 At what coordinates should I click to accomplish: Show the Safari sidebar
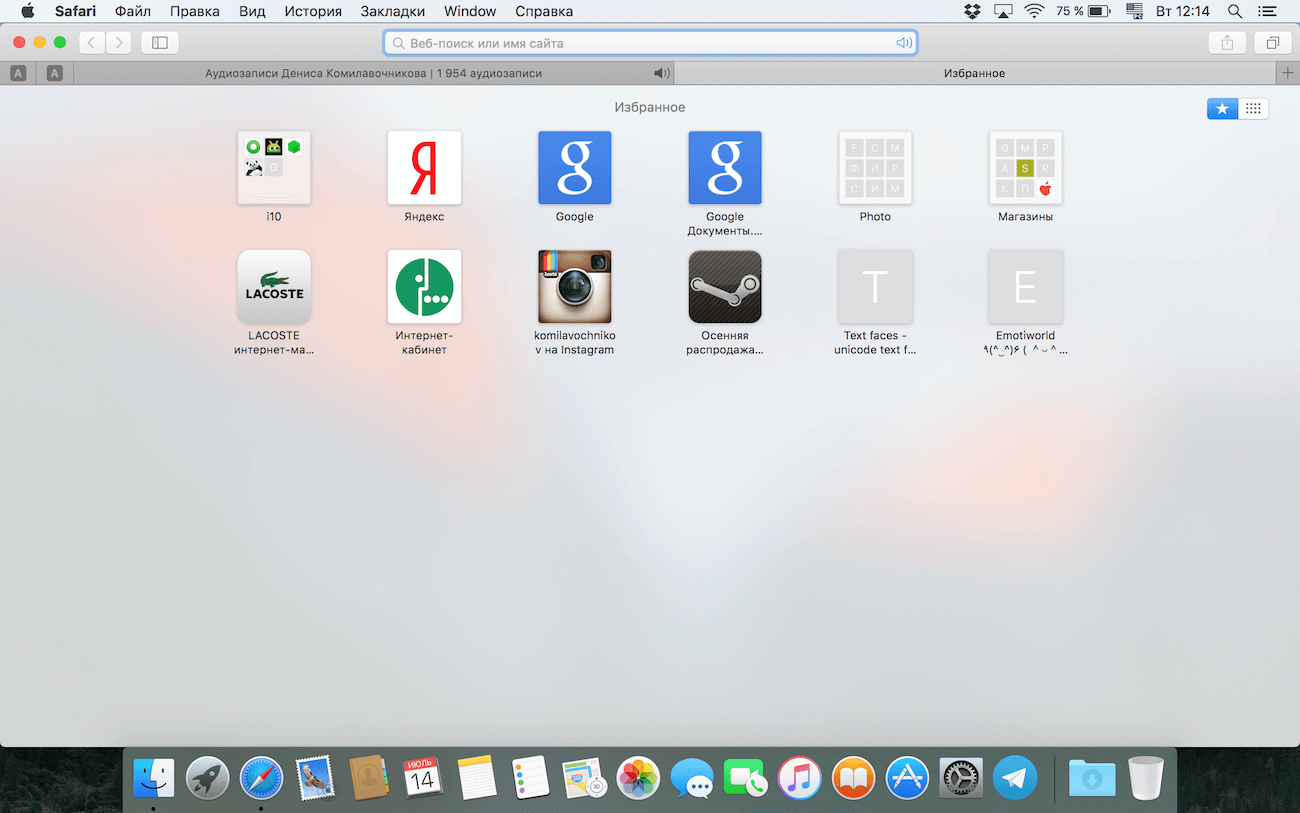click(x=158, y=43)
